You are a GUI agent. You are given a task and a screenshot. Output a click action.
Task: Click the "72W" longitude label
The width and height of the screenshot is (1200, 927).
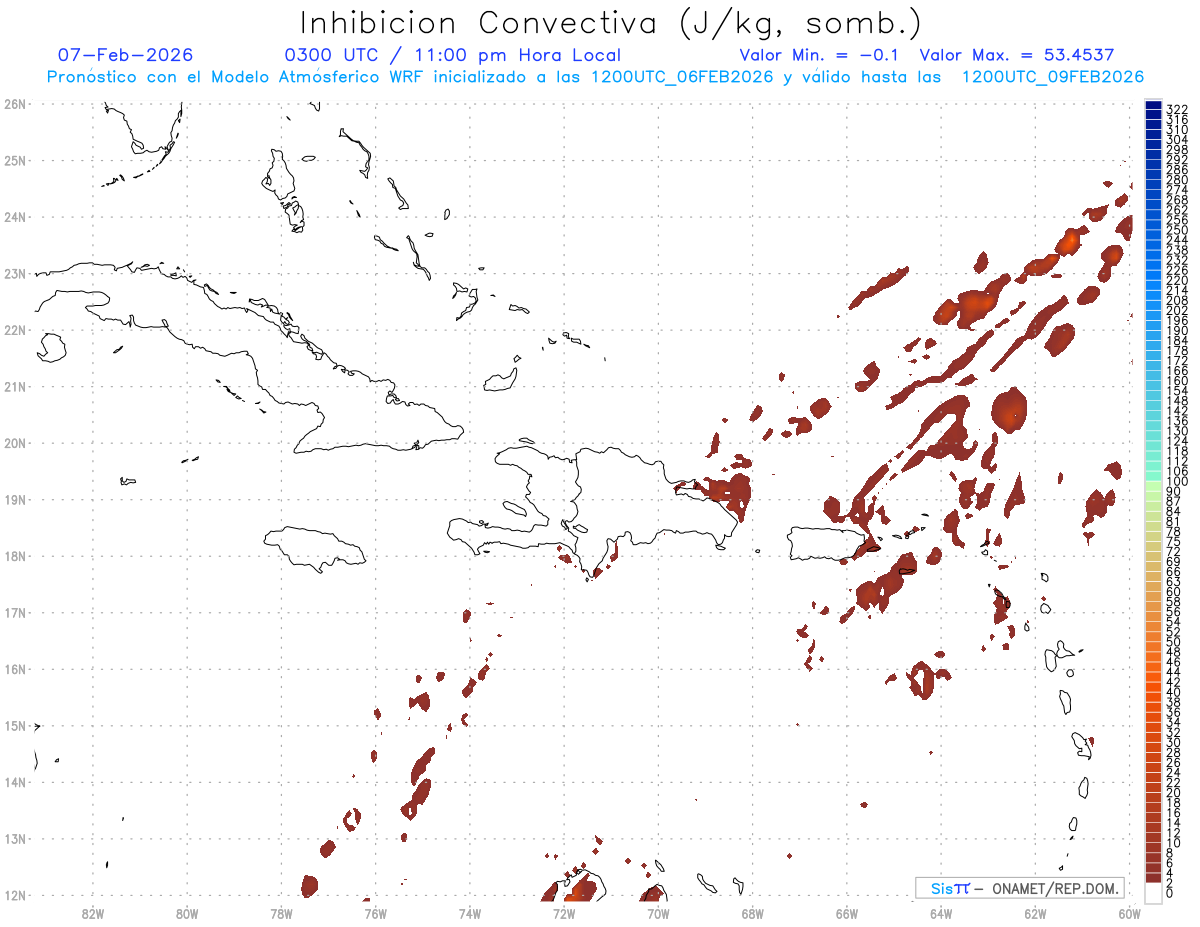(x=564, y=913)
